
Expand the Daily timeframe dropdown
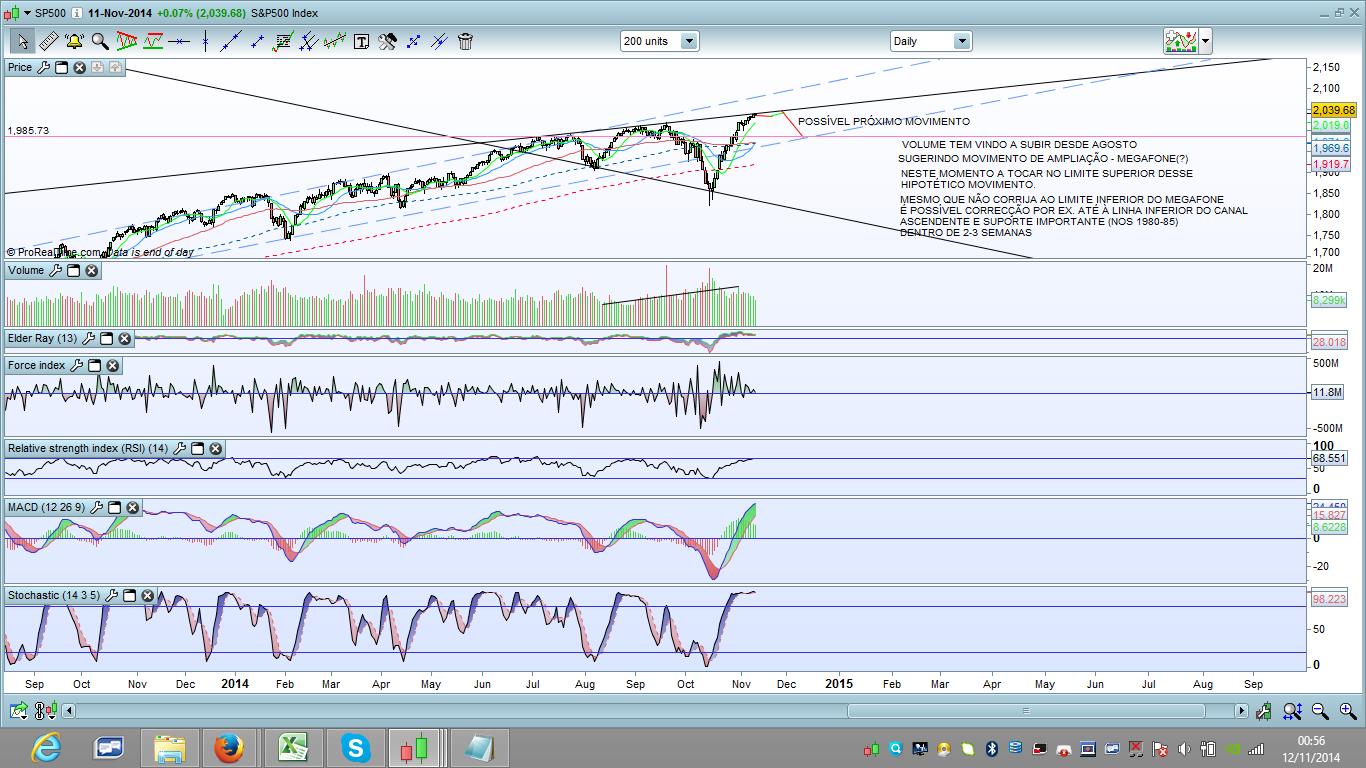960,41
